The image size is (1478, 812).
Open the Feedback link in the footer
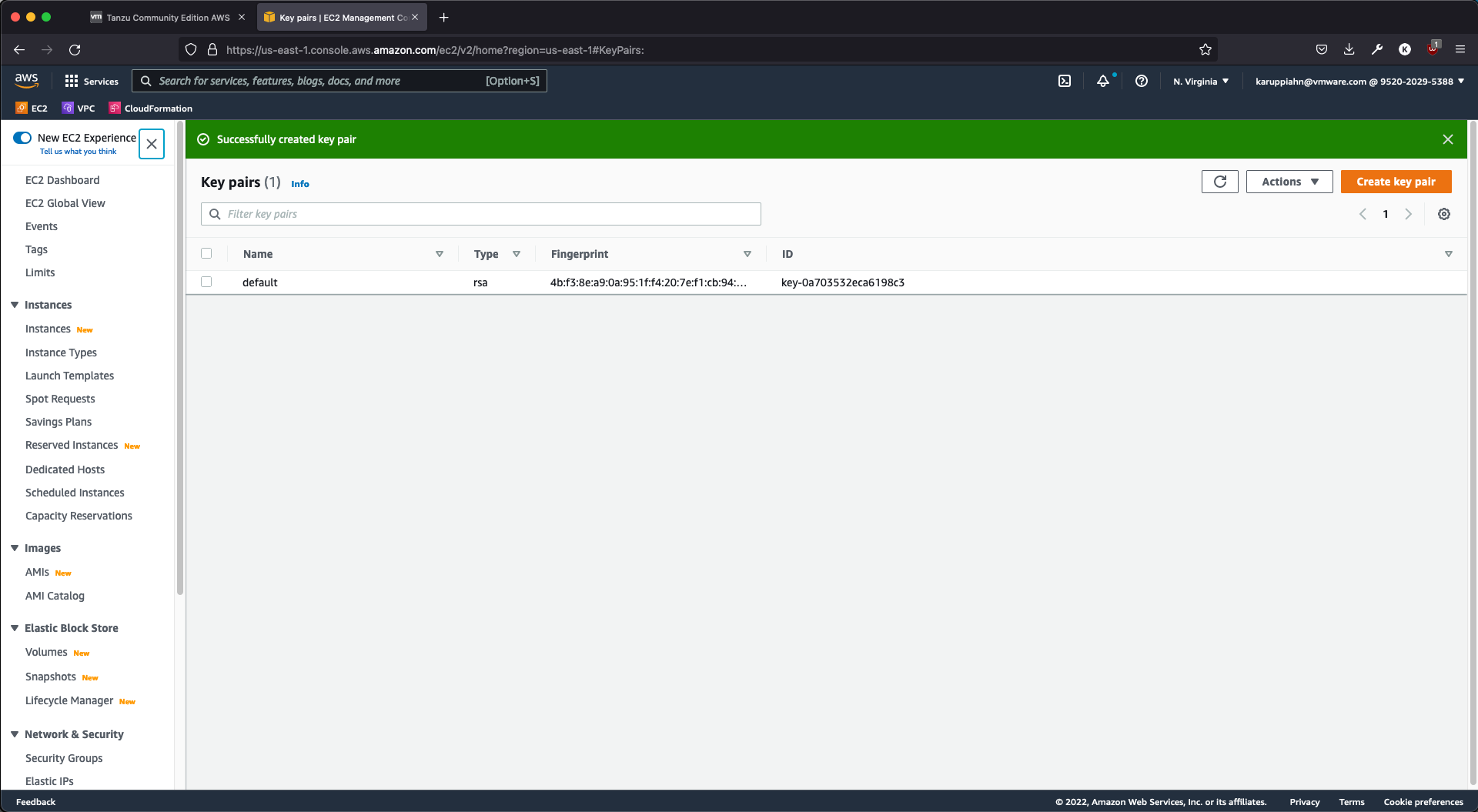point(36,802)
